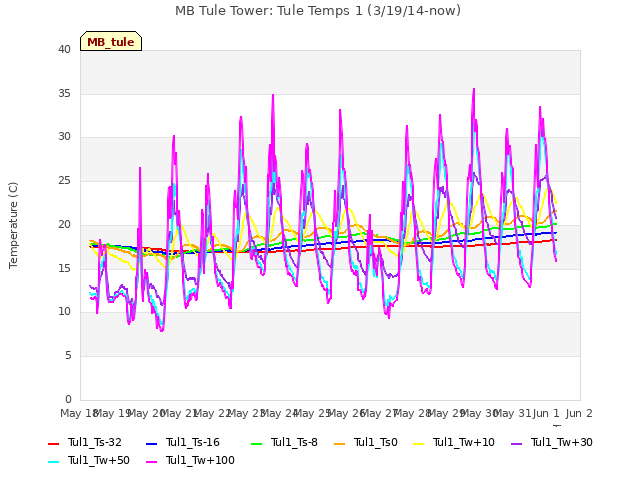The width and height of the screenshot is (640, 480).
Task: Click the Tul1_Tw+30 legend label
Action: 562,442
